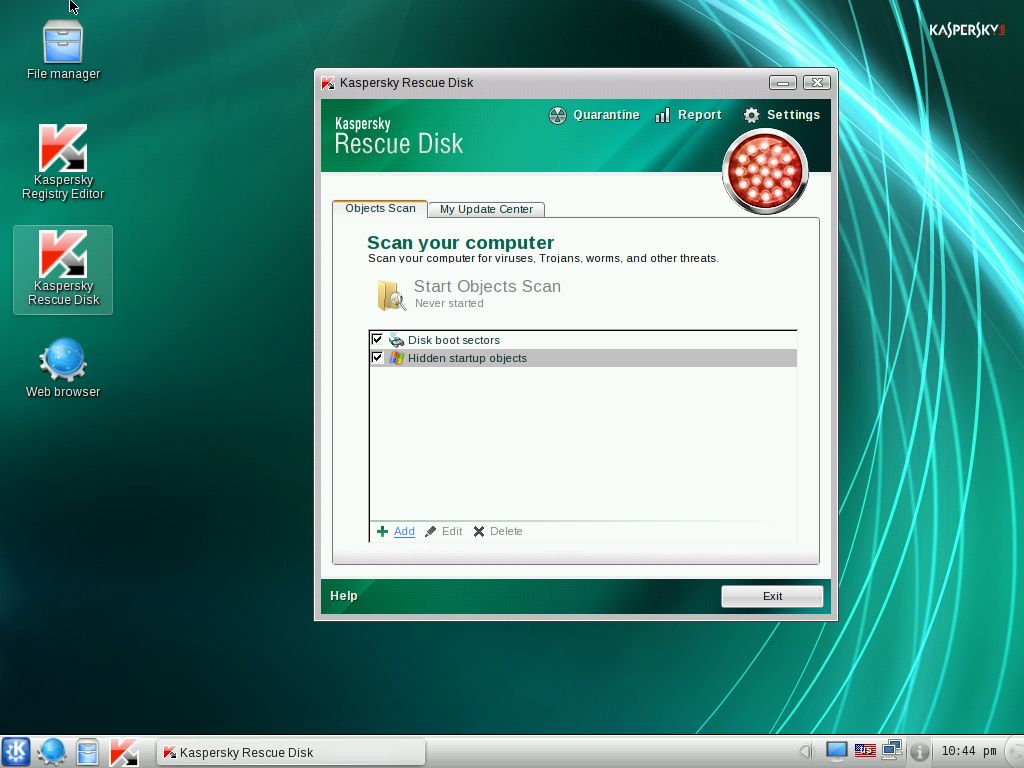This screenshot has height=768, width=1024.
Task: Click Delete scan object
Action: (498, 531)
